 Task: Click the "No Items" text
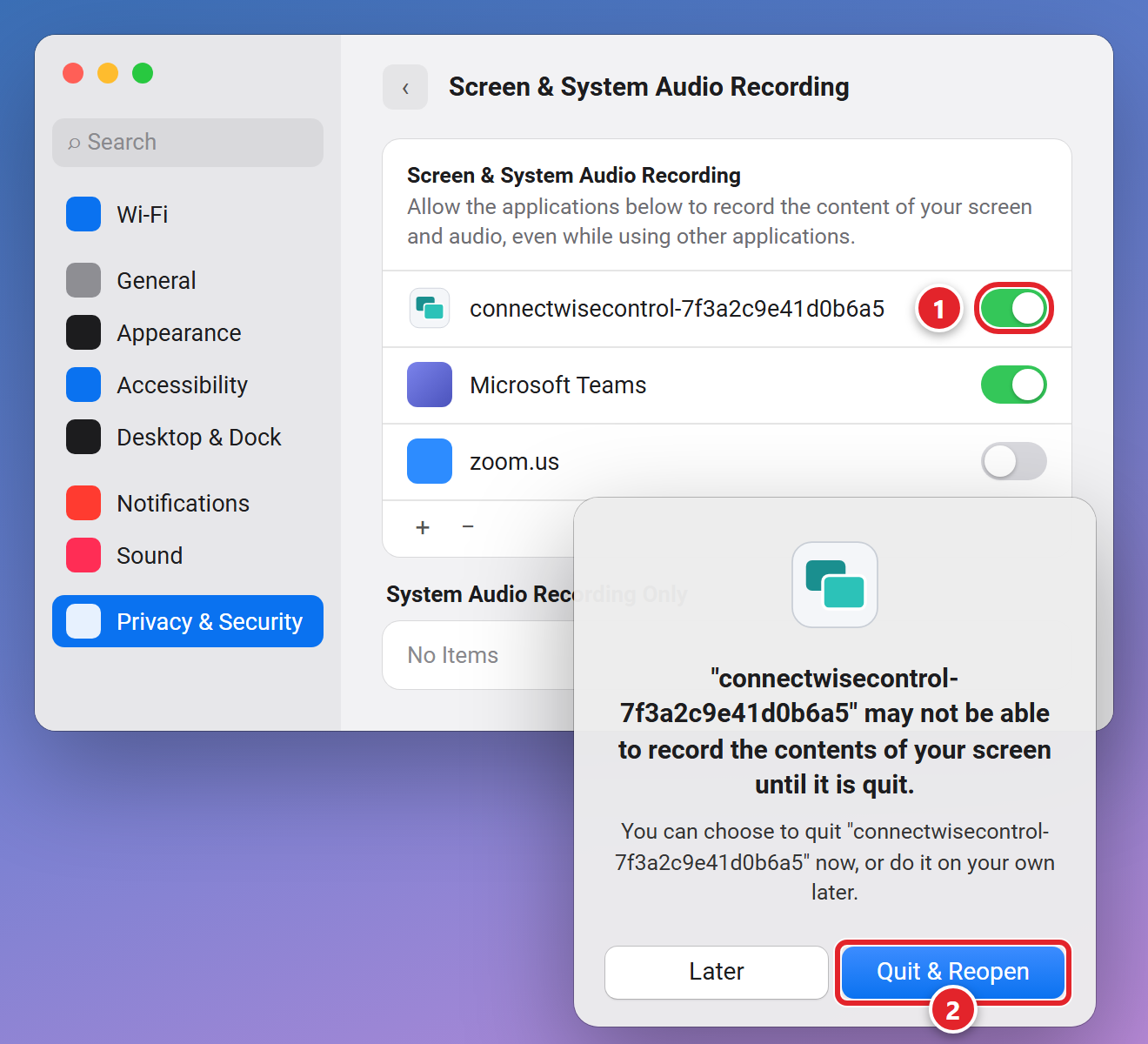tap(453, 655)
